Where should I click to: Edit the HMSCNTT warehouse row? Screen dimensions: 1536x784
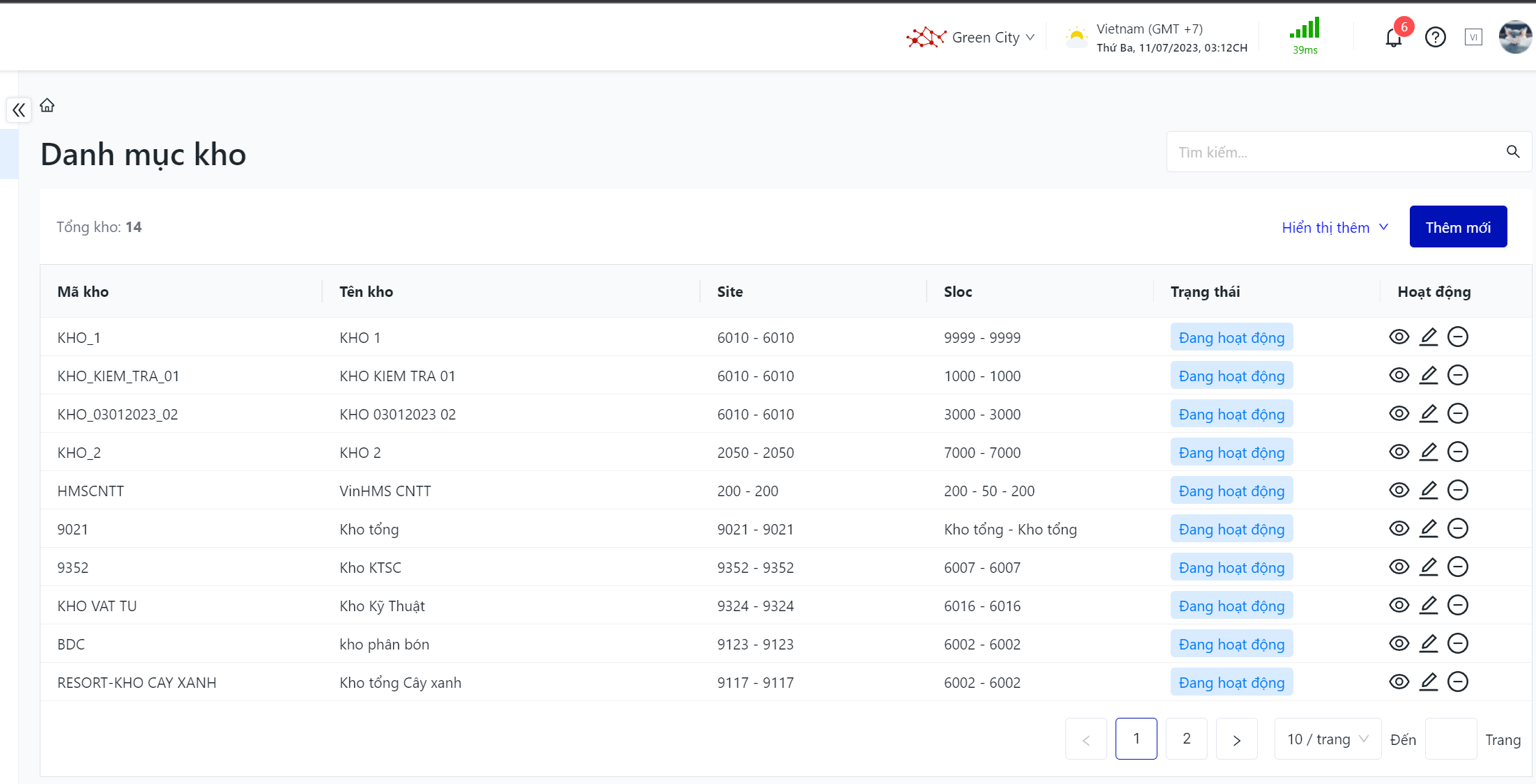point(1429,490)
